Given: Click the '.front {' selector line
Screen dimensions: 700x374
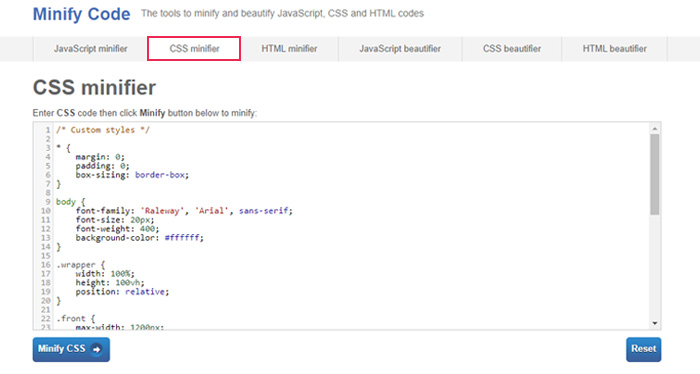Looking at the screenshot, I should pyautogui.click(x=75, y=319).
